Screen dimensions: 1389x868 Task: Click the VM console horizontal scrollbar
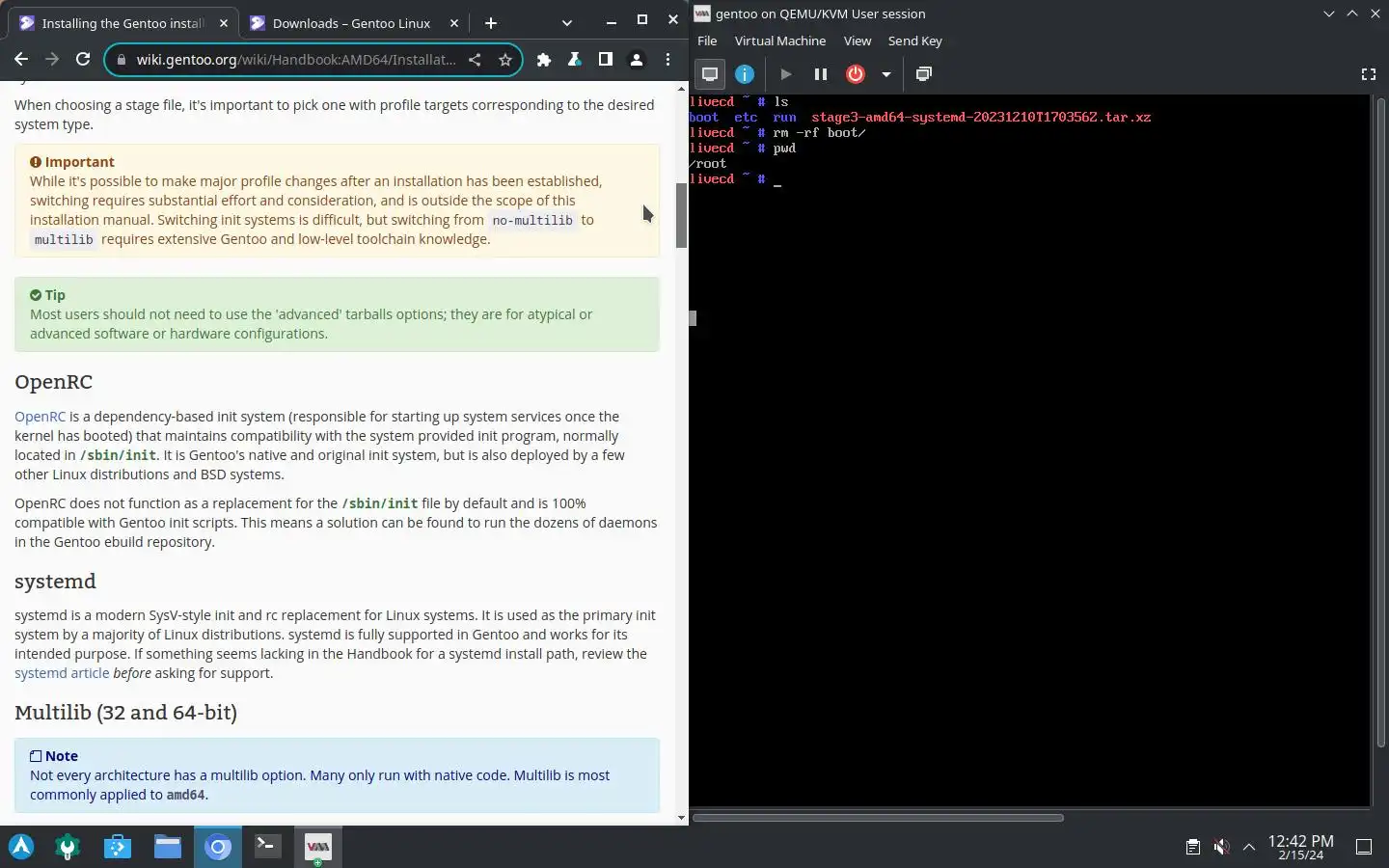coord(878,818)
